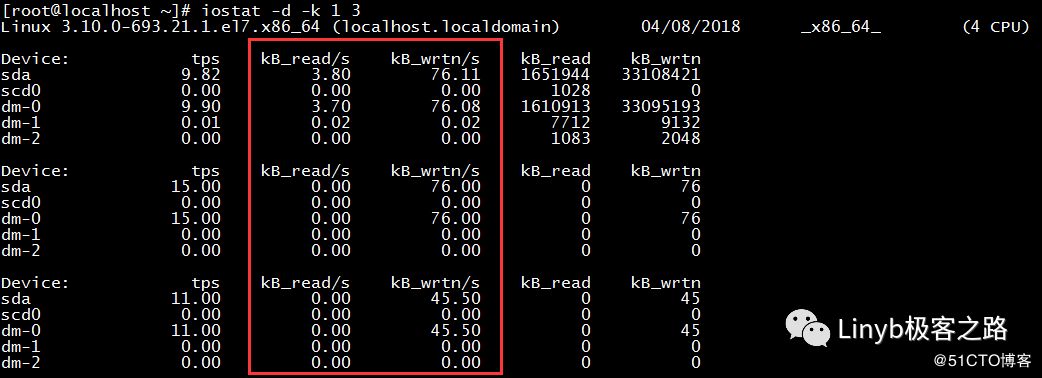The width and height of the screenshot is (1042, 378).
Task: Select the 'kB_wrtn' header of the third report
Action: [x=665, y=283]
